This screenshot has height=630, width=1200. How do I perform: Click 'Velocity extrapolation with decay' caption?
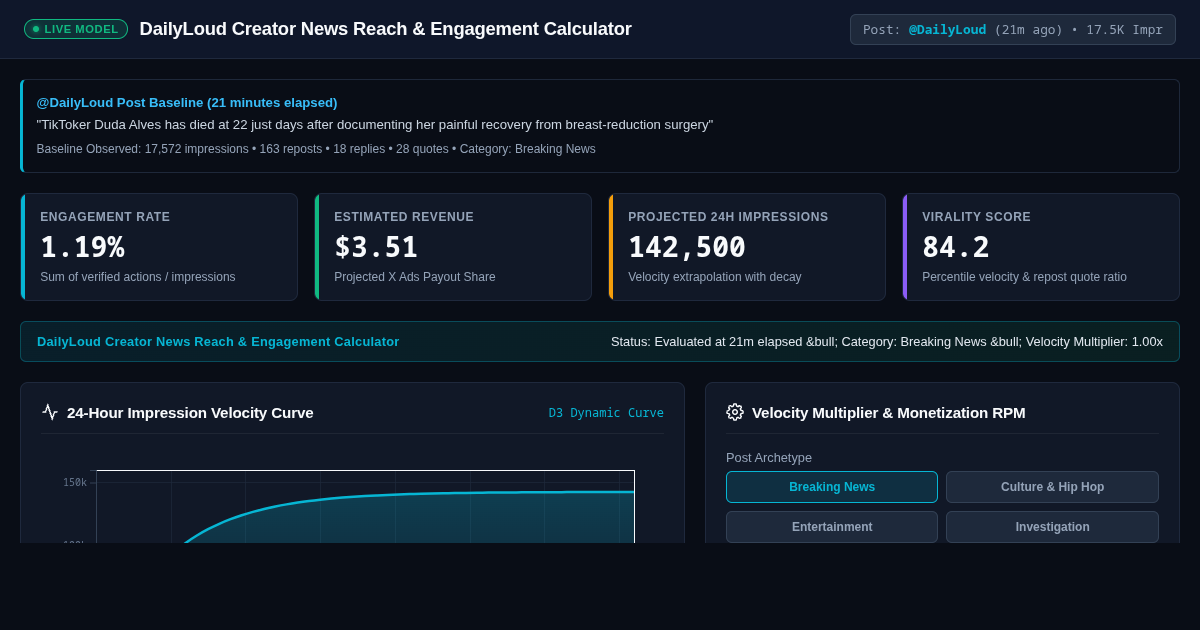tap(715, 277)
